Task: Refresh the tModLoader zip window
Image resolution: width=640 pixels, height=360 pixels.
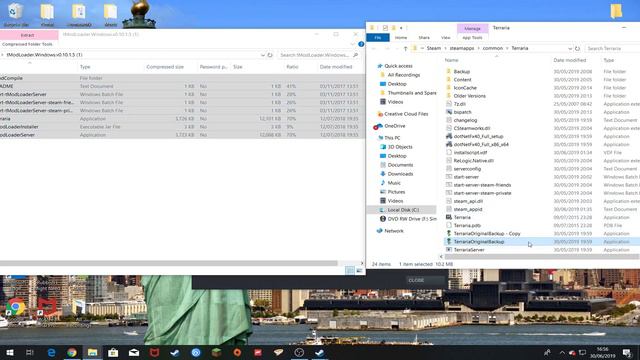Action: [x=270, y=55]
